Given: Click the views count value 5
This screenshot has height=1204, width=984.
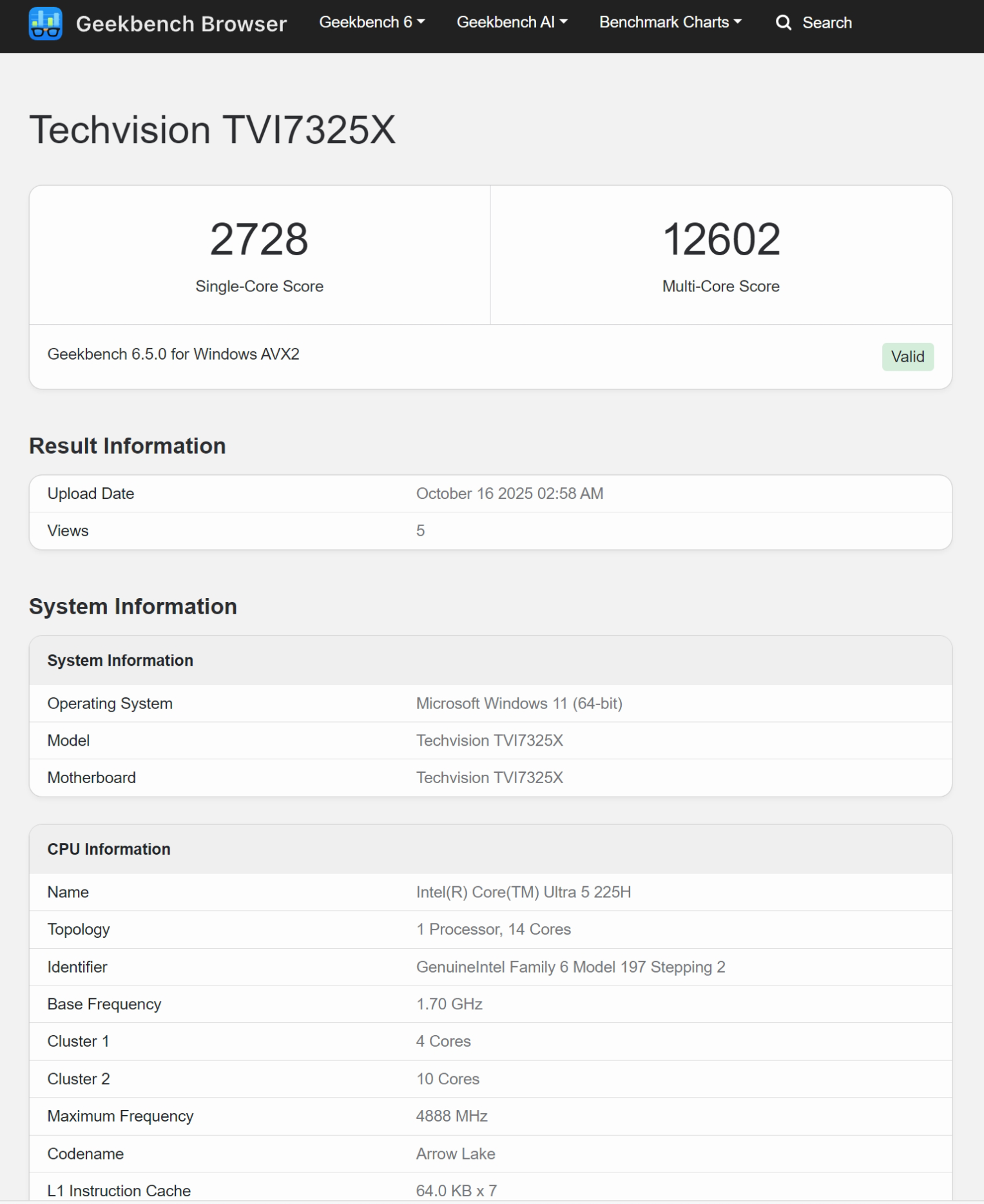Looking at the screenshot, I should click(x=420, y=530).
